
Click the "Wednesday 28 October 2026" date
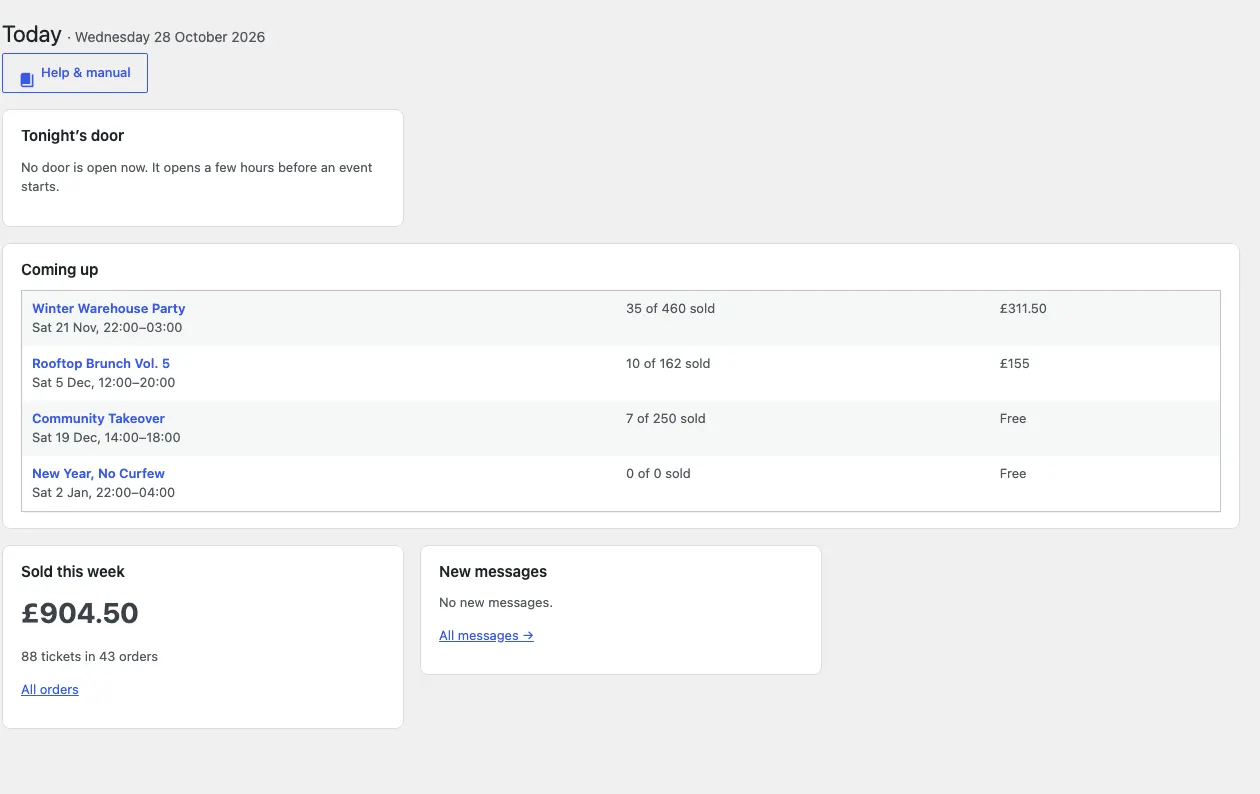pyautogui.click(x=170, y=37)
